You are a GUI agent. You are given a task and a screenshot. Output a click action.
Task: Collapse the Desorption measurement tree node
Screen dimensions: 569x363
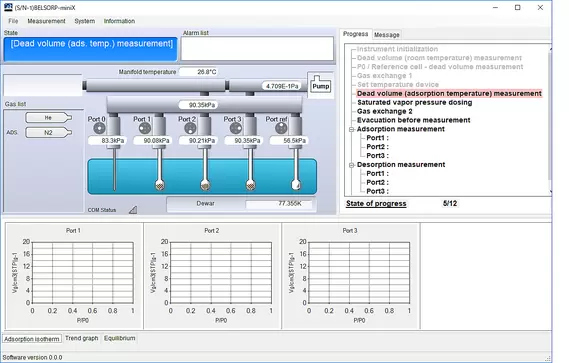pyautogui.click(x=351, y=165)
